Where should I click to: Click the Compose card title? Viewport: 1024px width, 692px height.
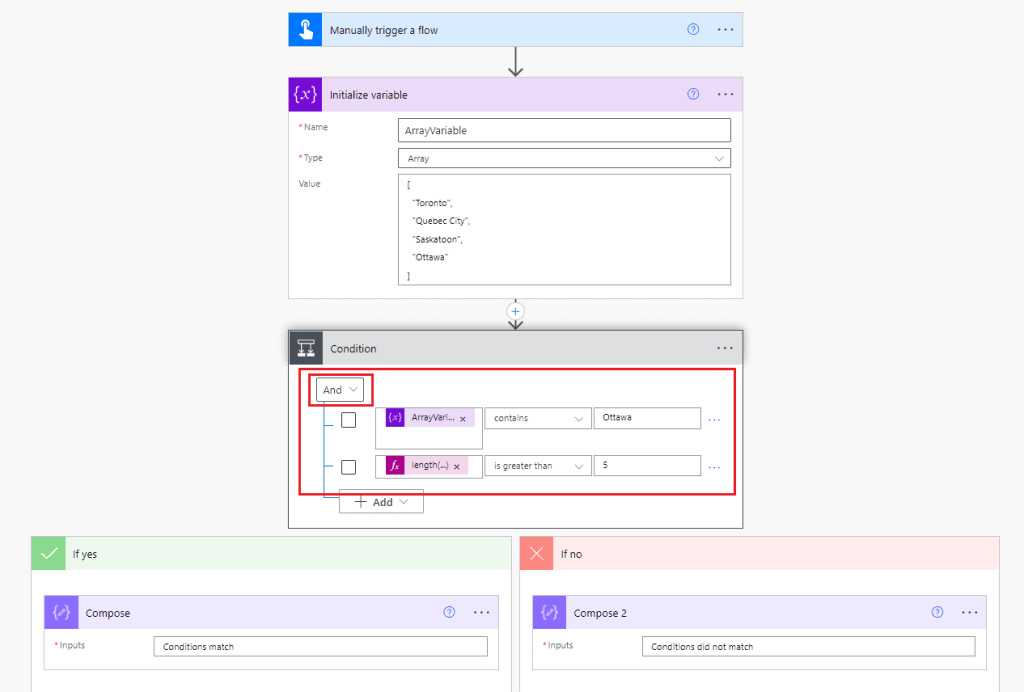(108, 613)
